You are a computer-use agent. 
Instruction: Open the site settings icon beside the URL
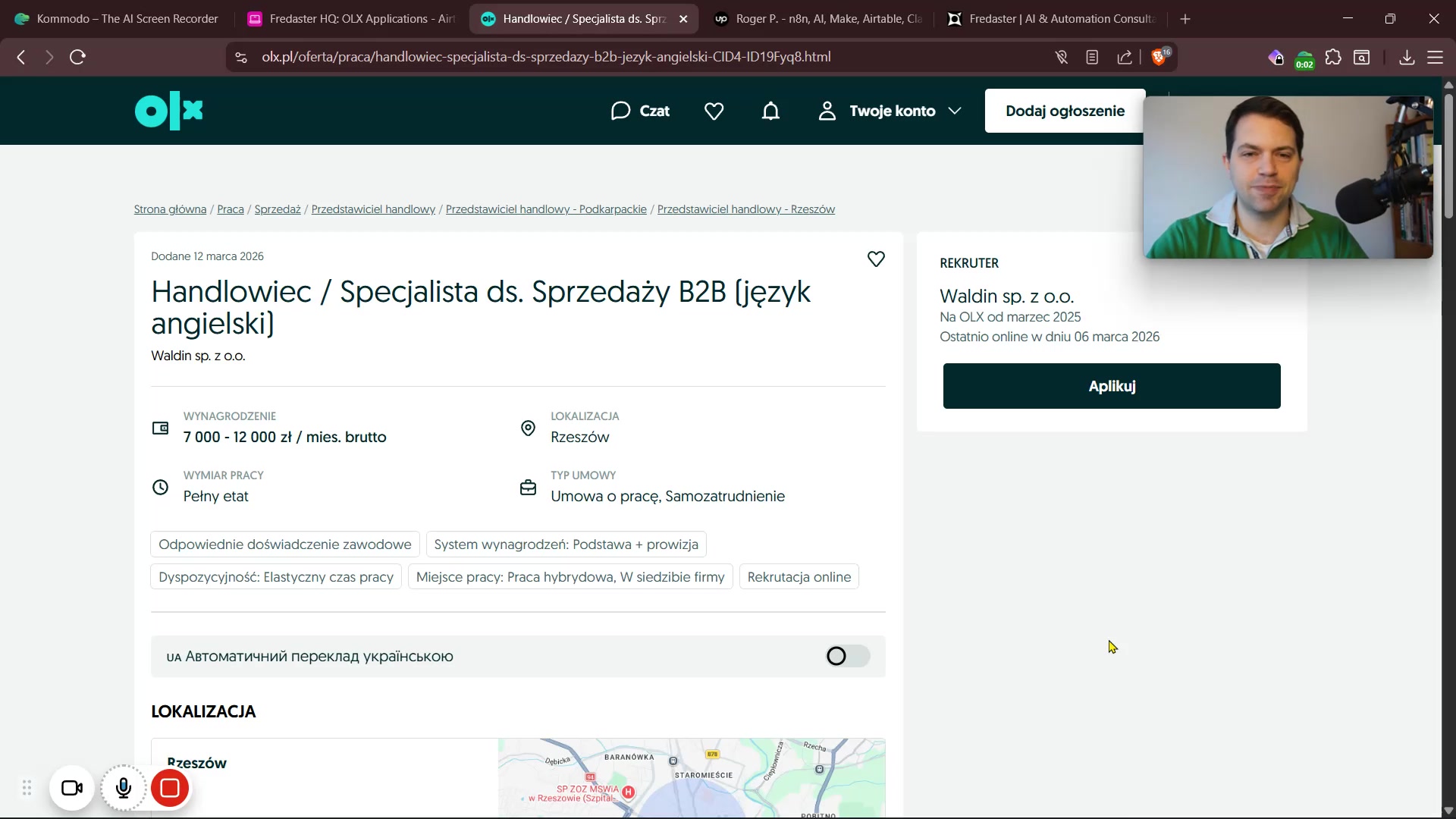click(241, 57)
